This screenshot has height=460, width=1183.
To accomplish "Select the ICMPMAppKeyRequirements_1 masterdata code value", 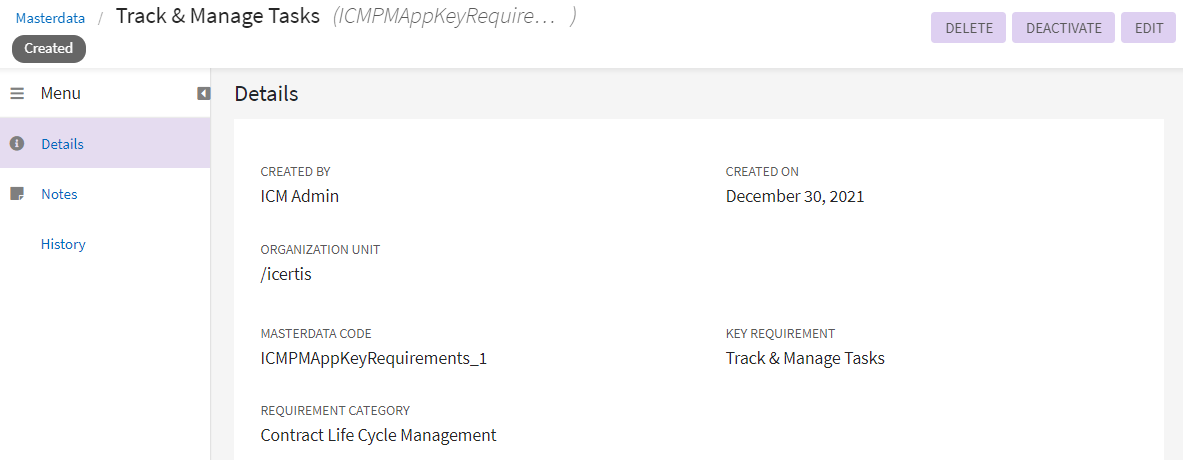I will 373,358.
